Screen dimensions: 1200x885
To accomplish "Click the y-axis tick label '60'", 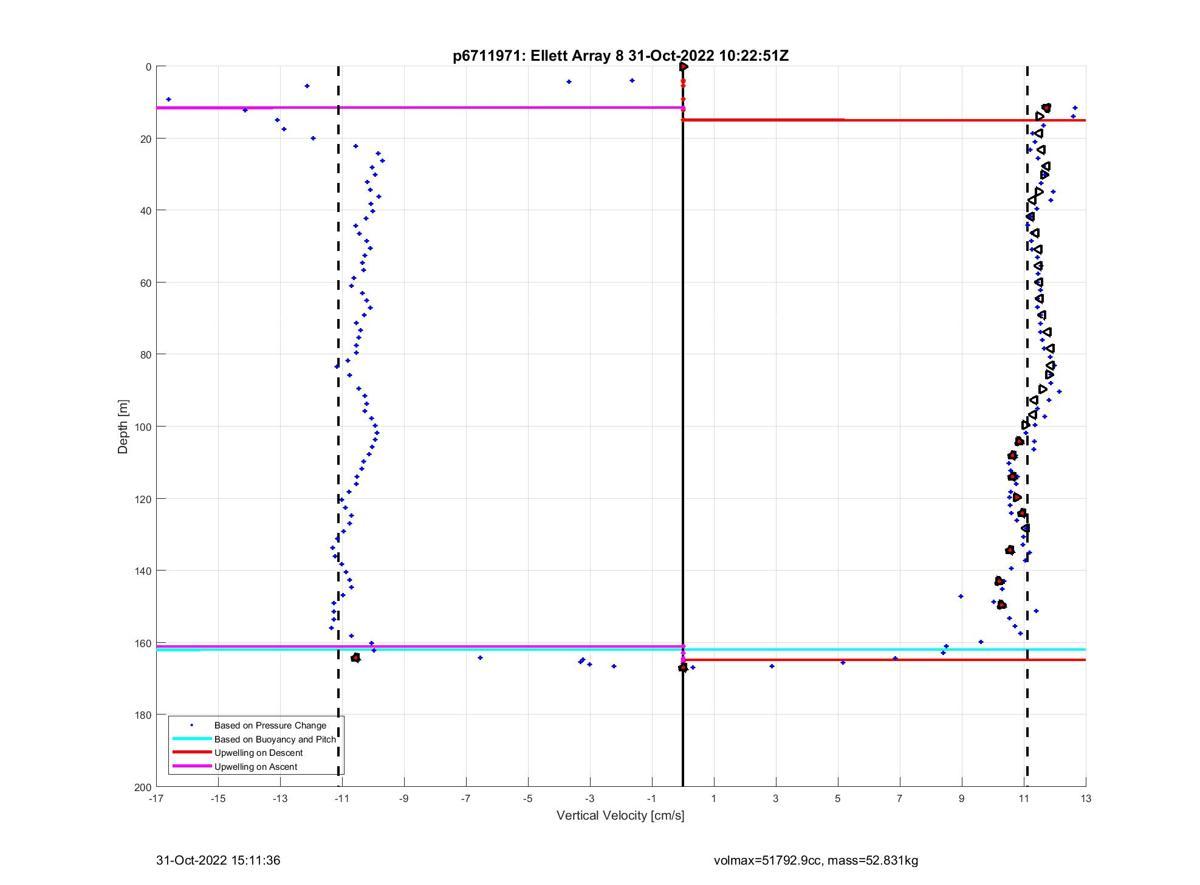I will pos(145,283).
